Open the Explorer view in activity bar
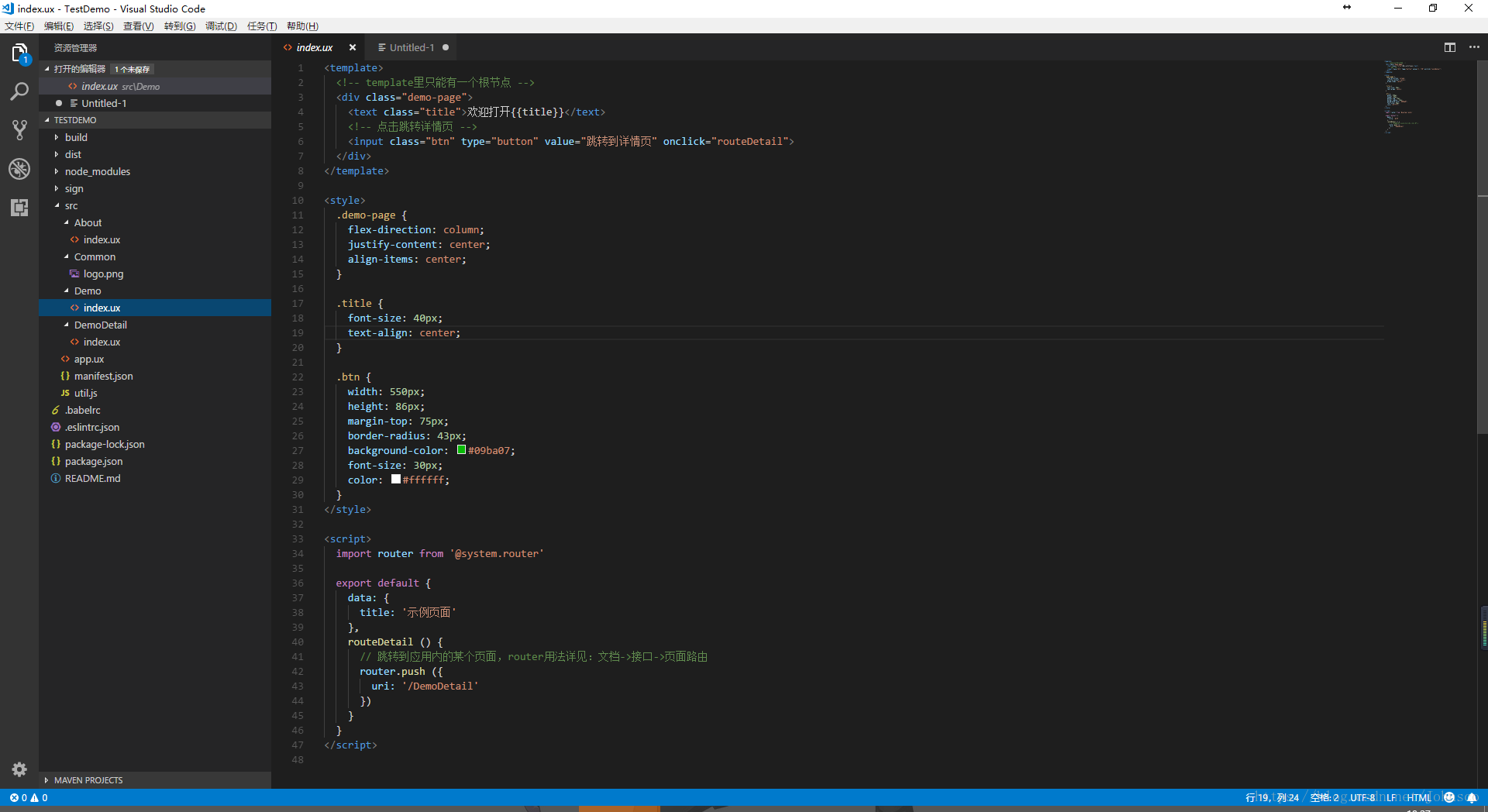The width and height of the screenshot is (1488, 812). click(x=19, y=53)
